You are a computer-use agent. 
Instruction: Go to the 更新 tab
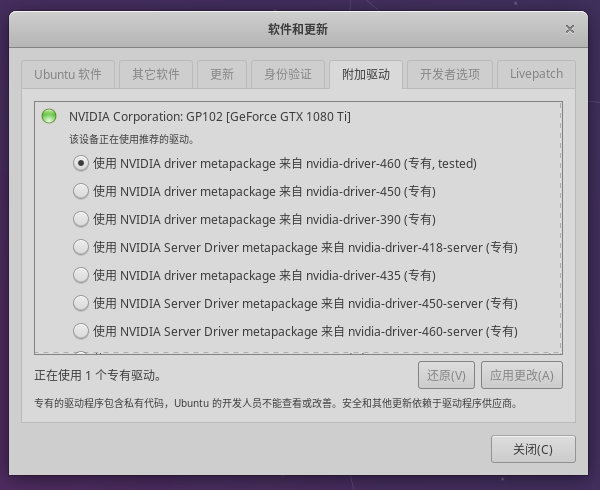tap(222, 74)
